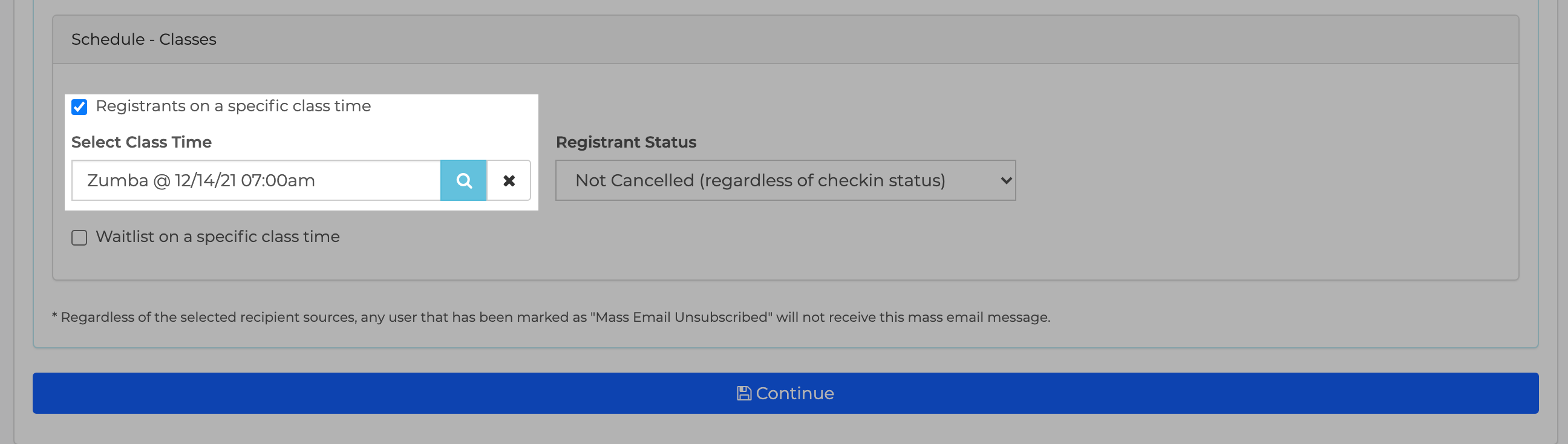Click the 'Continue' text label

tap(794, 393)
